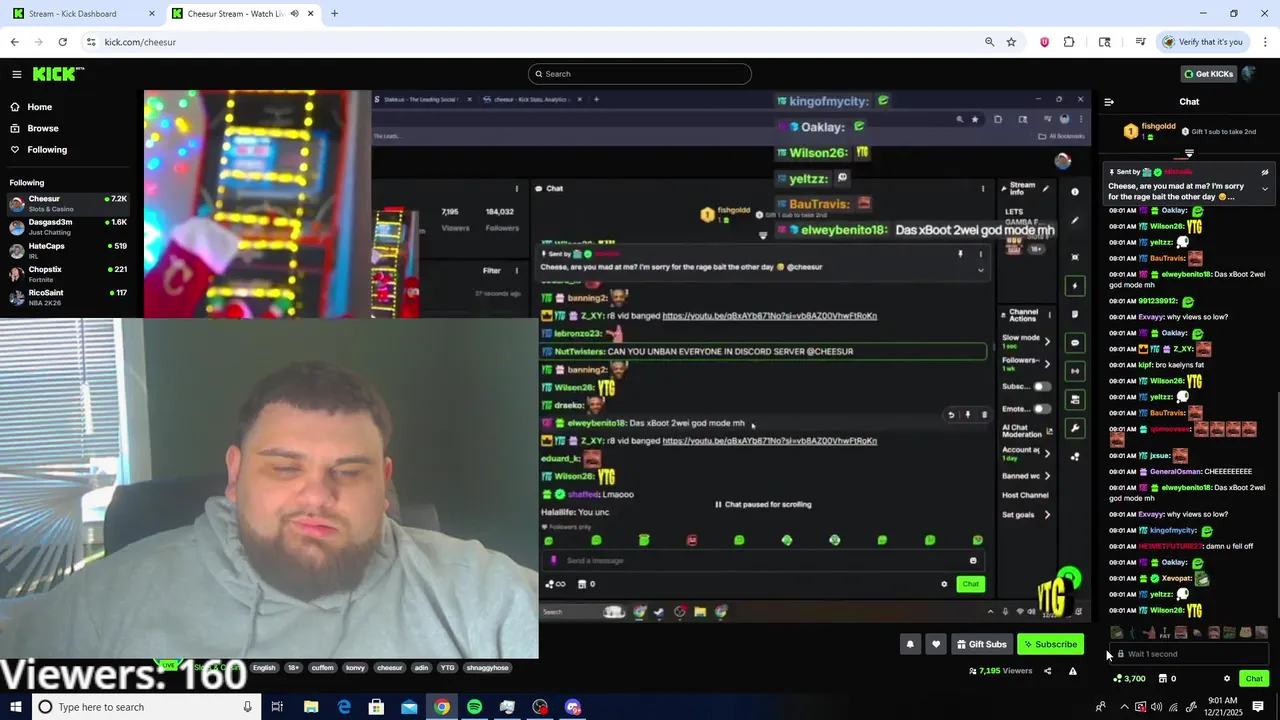Open the Chrome media control icon
The height and width of the screenshot is (720, 1280).
(x=1140, y=42)
